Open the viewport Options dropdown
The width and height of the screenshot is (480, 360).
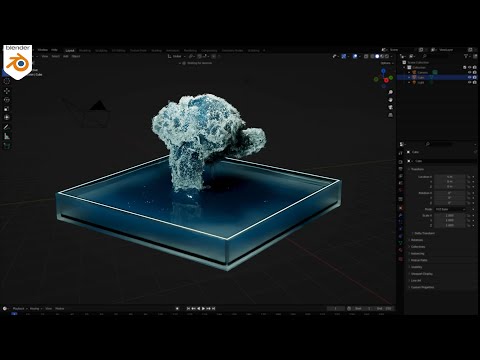click(x=387, y=63)
